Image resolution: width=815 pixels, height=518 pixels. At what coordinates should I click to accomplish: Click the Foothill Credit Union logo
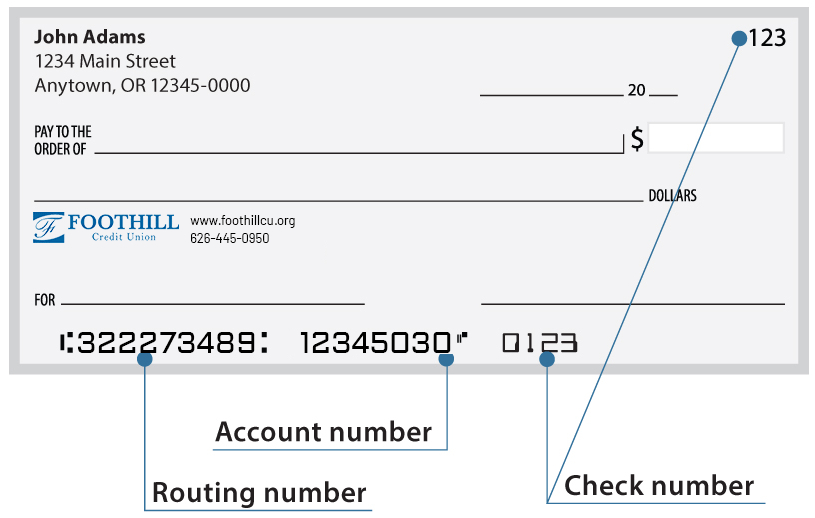tap(106, 228)
